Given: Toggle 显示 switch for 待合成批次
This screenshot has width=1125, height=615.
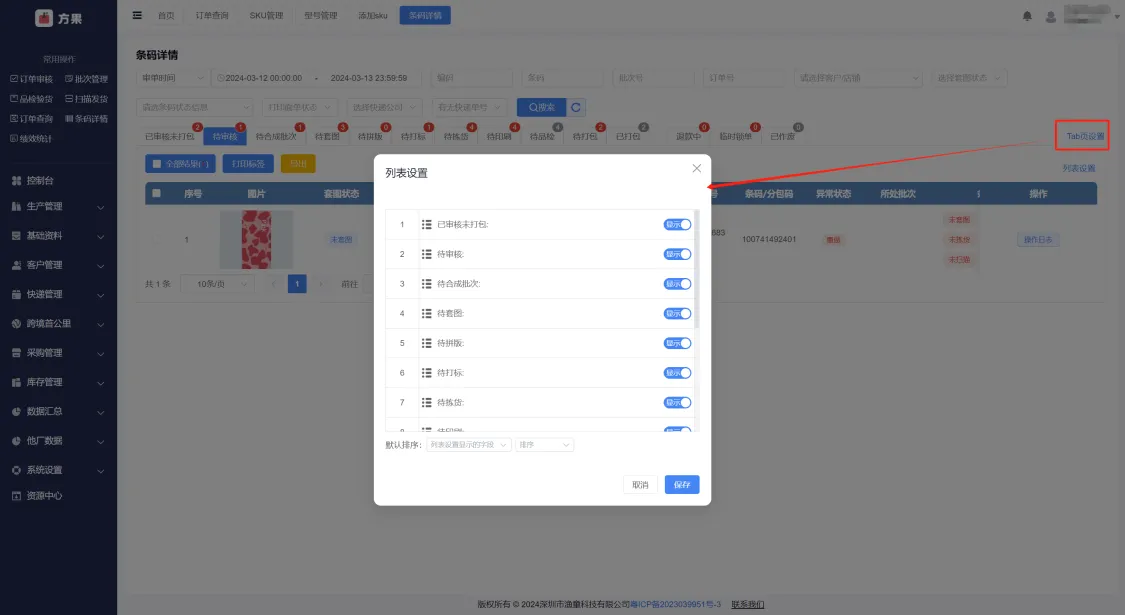Looking at the screenshot, I should tap(677, 283).
